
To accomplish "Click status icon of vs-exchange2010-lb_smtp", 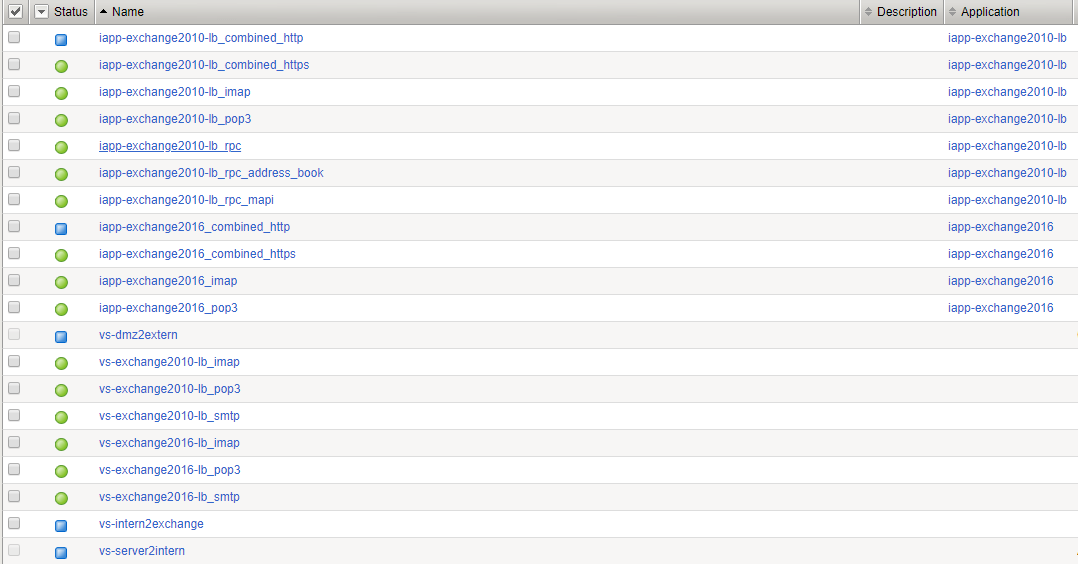I will point(61,417).
